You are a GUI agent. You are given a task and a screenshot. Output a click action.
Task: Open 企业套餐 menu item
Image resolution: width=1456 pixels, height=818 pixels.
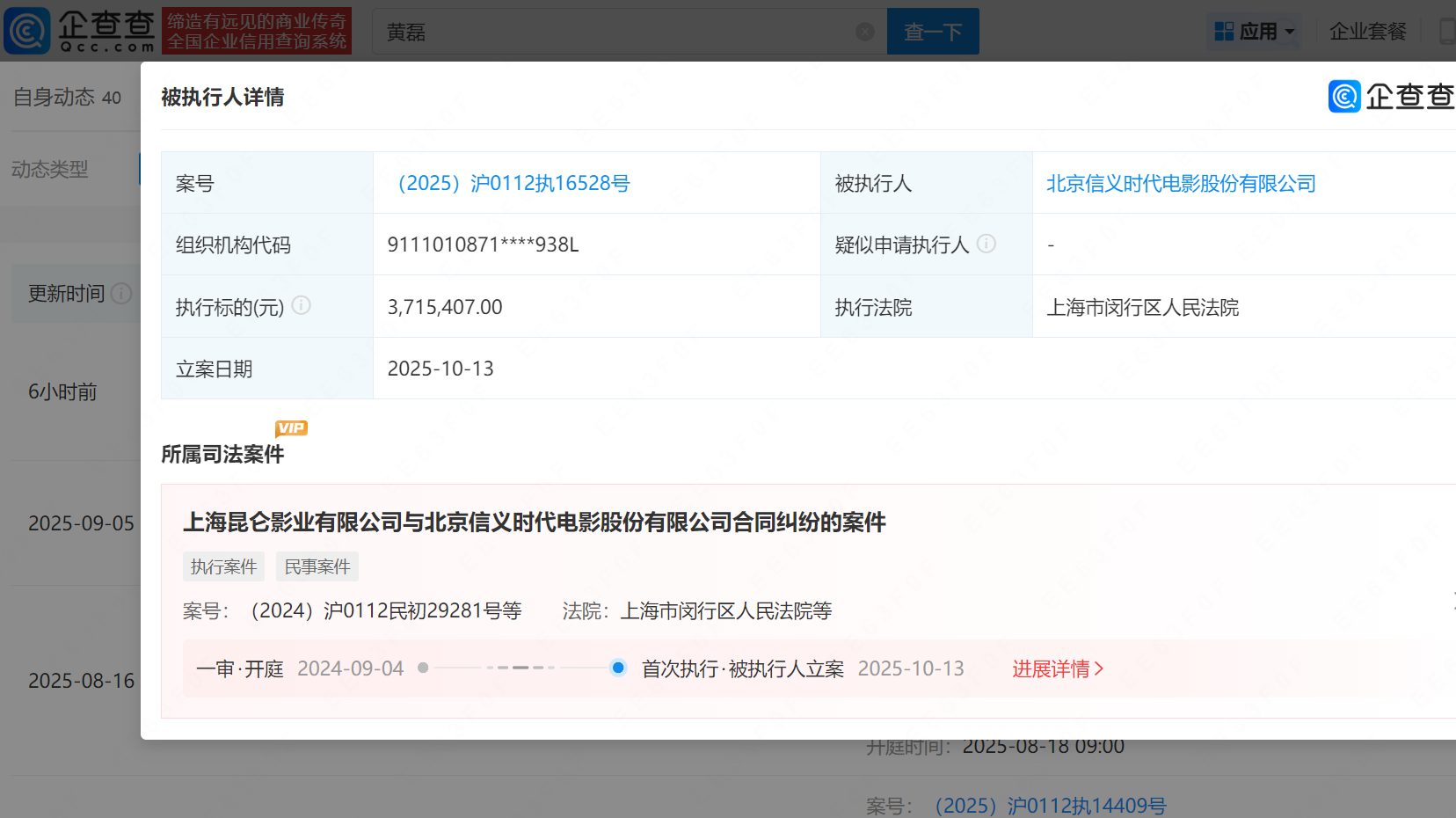[1367, 32]
